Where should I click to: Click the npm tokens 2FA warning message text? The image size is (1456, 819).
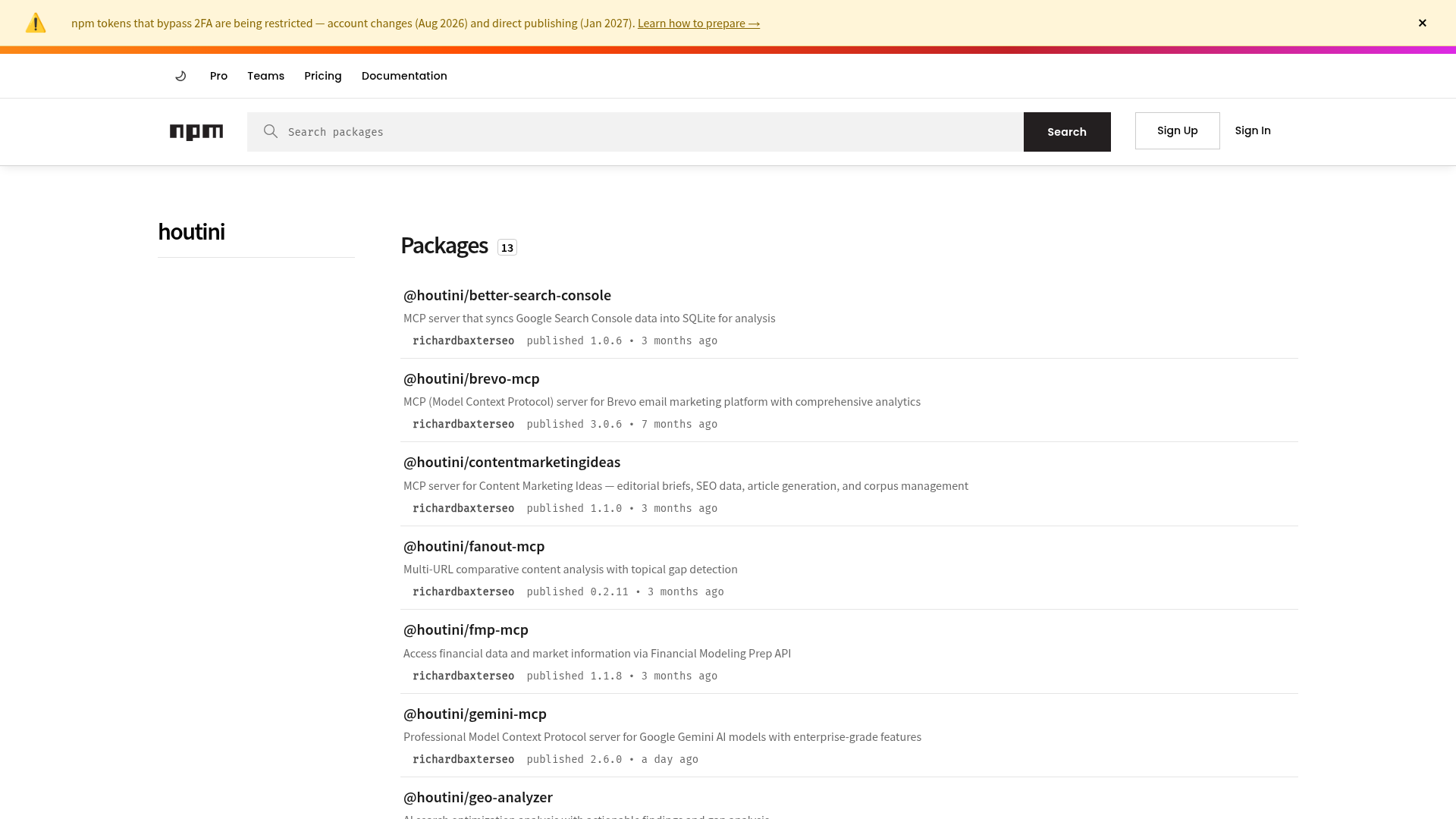click(353, 24)
